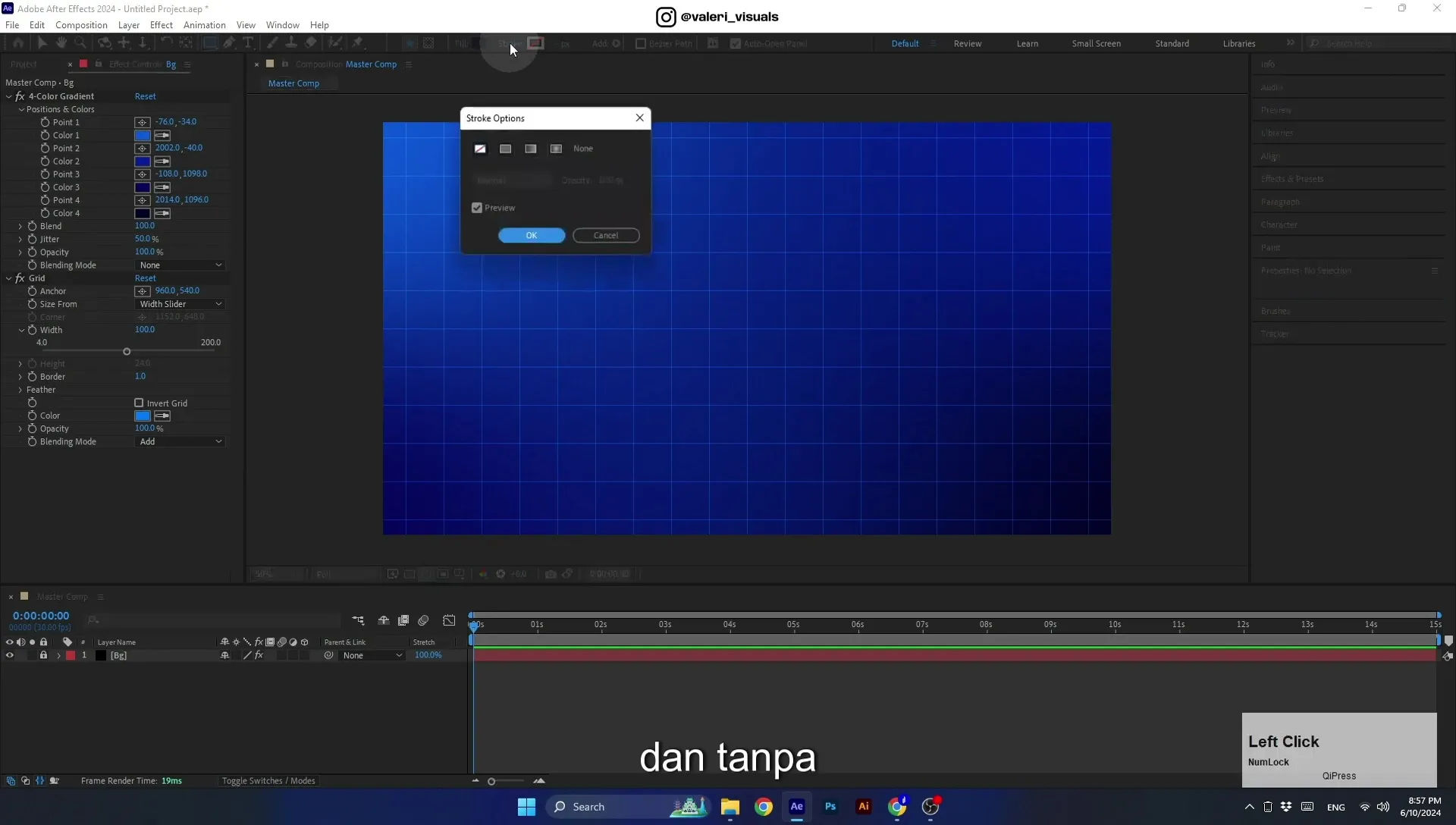The image size is (1456, 825).
Task: Reset the 4-Color Gradient effect
Action: tap(145, 96)
